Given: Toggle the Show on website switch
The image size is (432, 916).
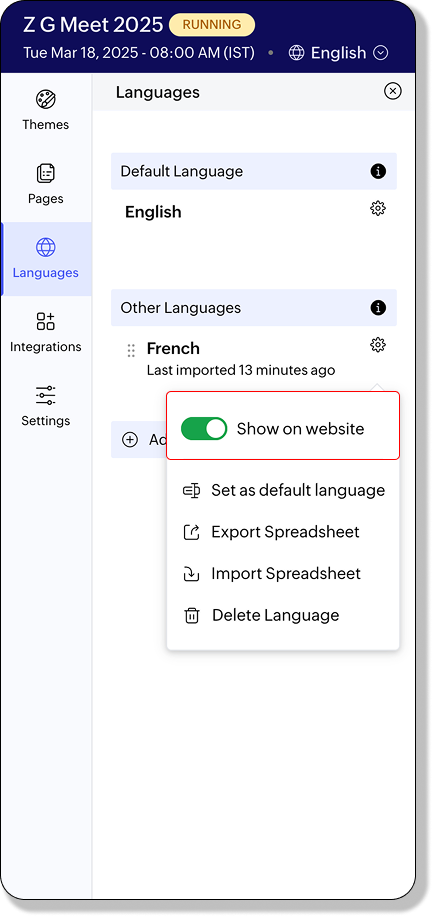Looking at the screenshot, I should 204,429.
